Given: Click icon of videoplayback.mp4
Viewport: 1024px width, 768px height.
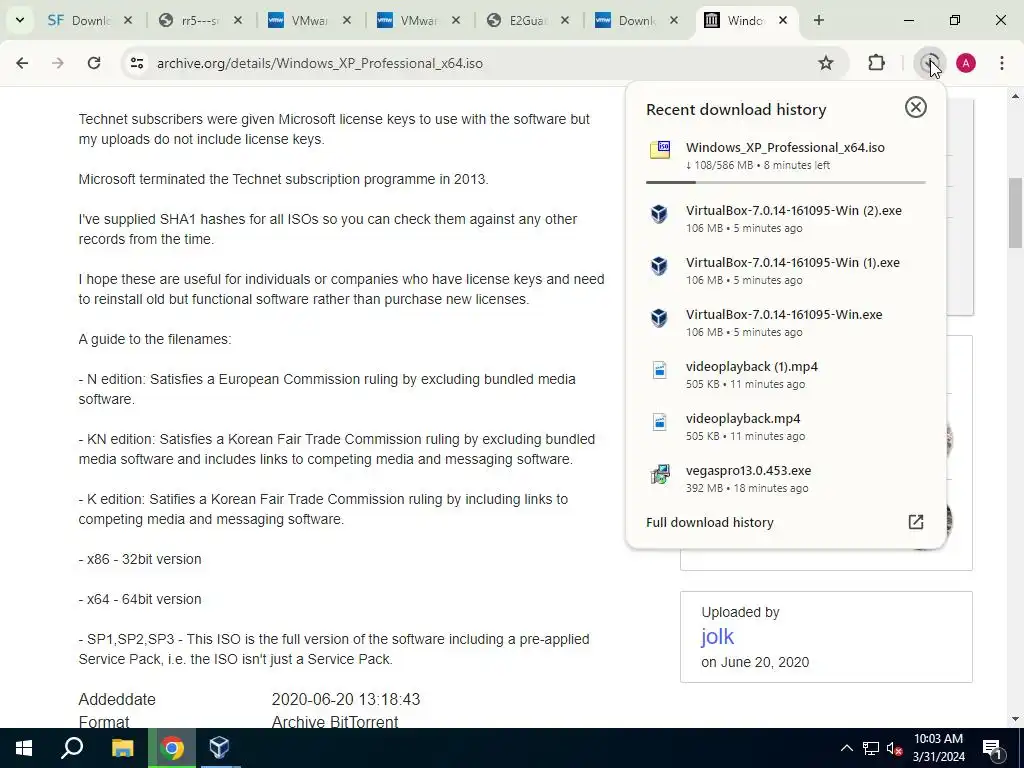Looking at the screenshot, I should pos(660,423).
